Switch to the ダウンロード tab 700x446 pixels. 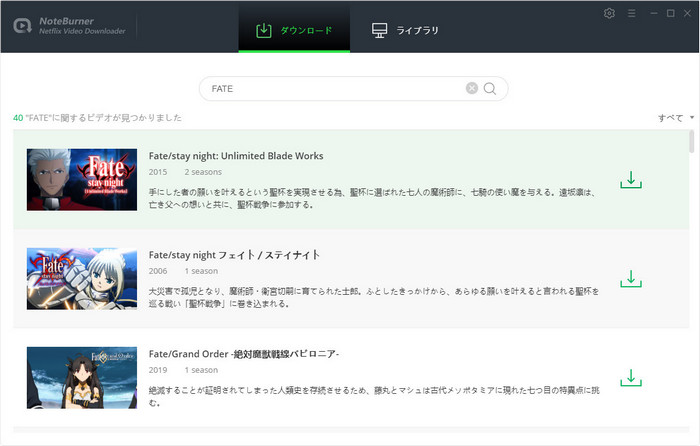[x=294, y=29]
